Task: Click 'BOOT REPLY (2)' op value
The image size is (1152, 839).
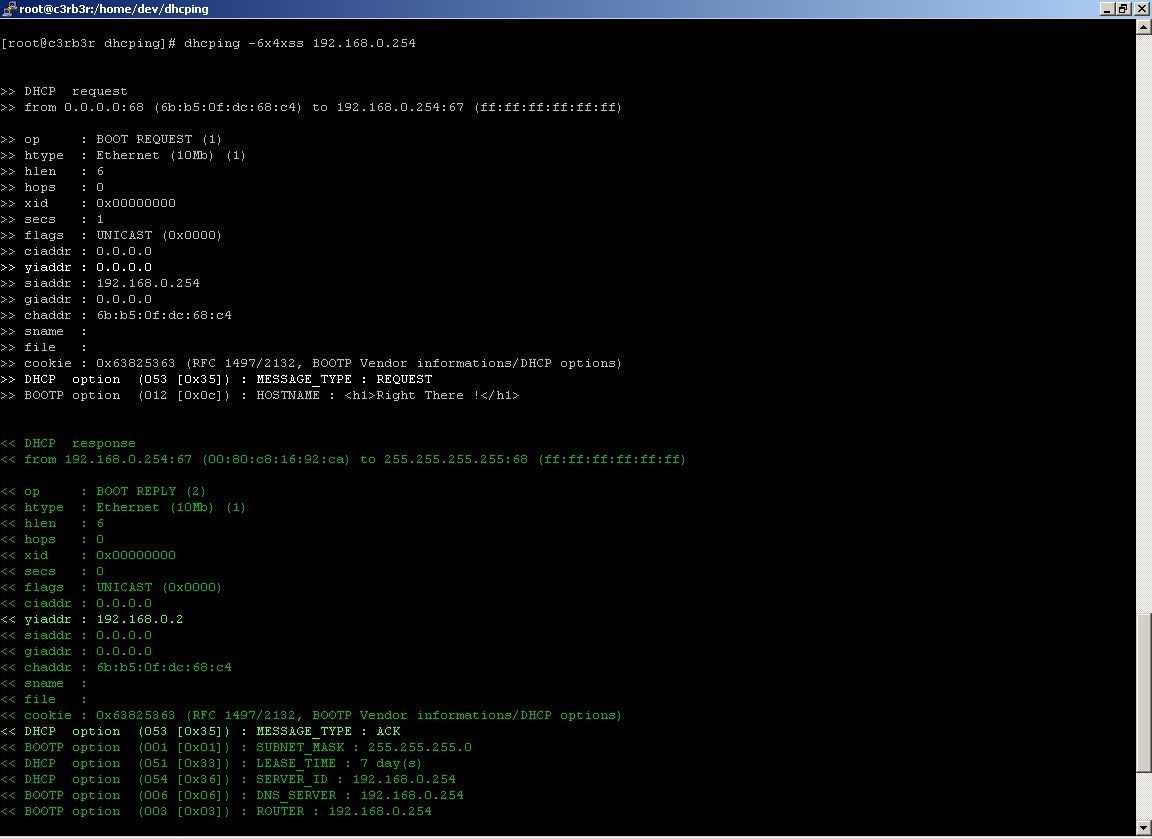Action: [x=151, y=491]
